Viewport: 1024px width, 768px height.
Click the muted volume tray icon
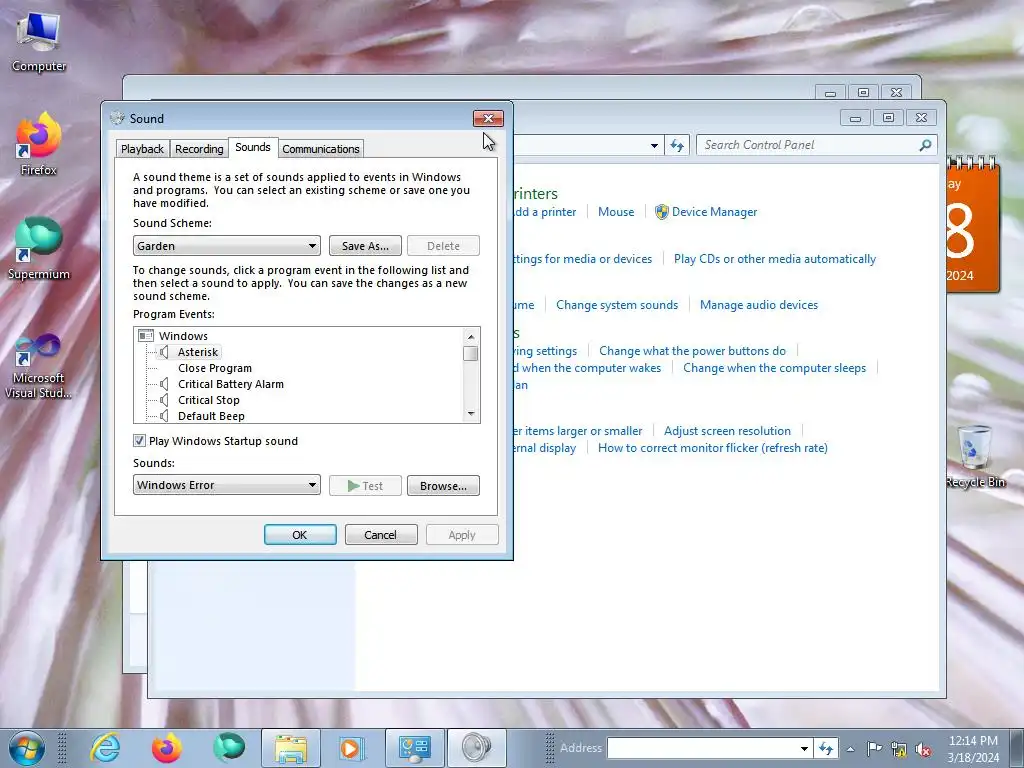tap(923, 749)
